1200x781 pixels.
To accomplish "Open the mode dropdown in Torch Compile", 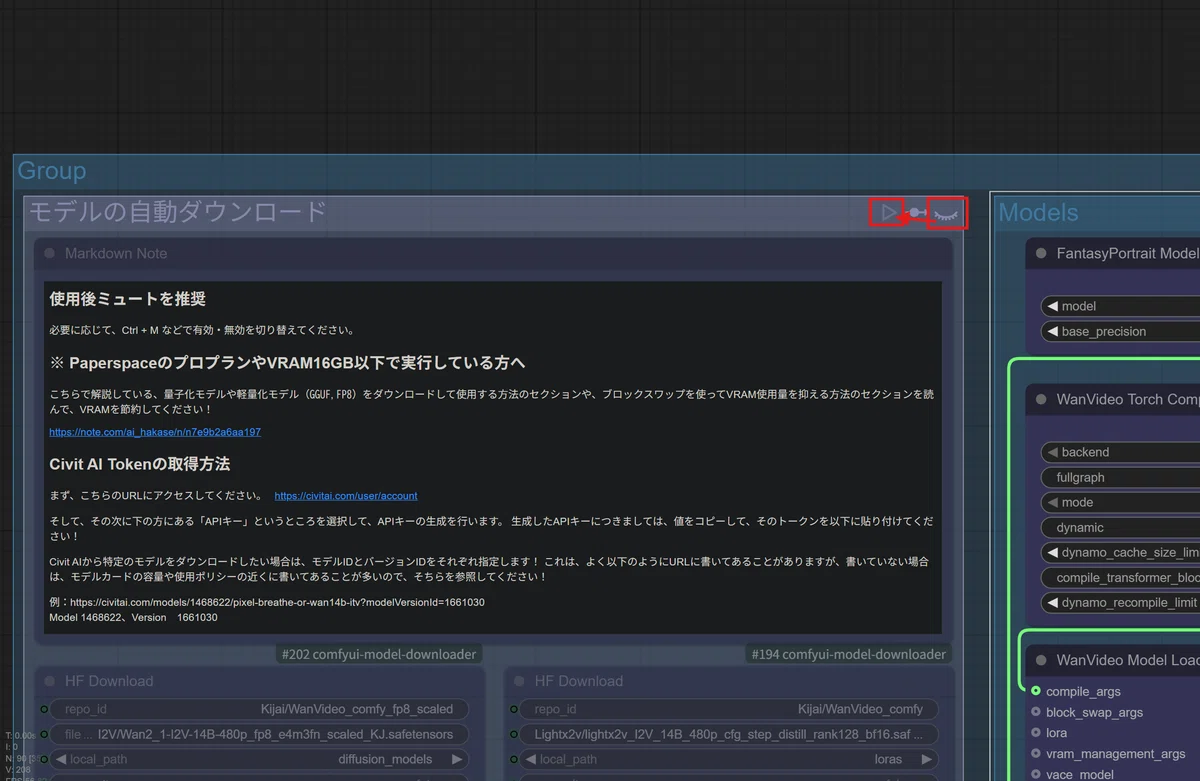I will pos(1120,502).
